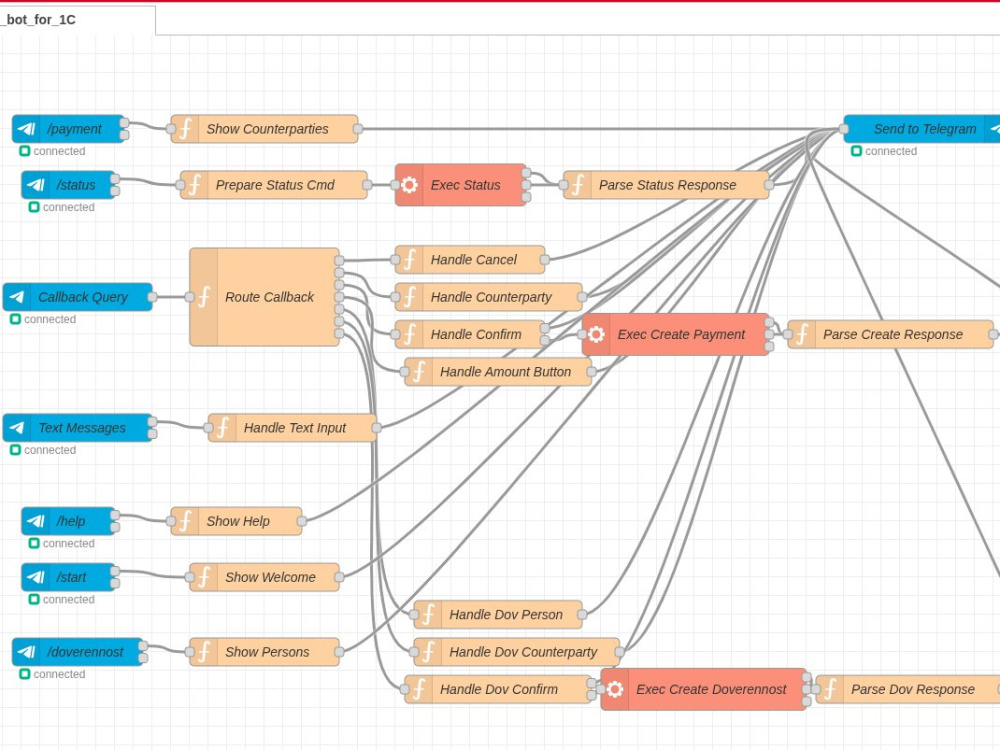This screenshot has width=1000, height=750.
Task: Select the /start Telegram command node
Action: tap(68, 577)
